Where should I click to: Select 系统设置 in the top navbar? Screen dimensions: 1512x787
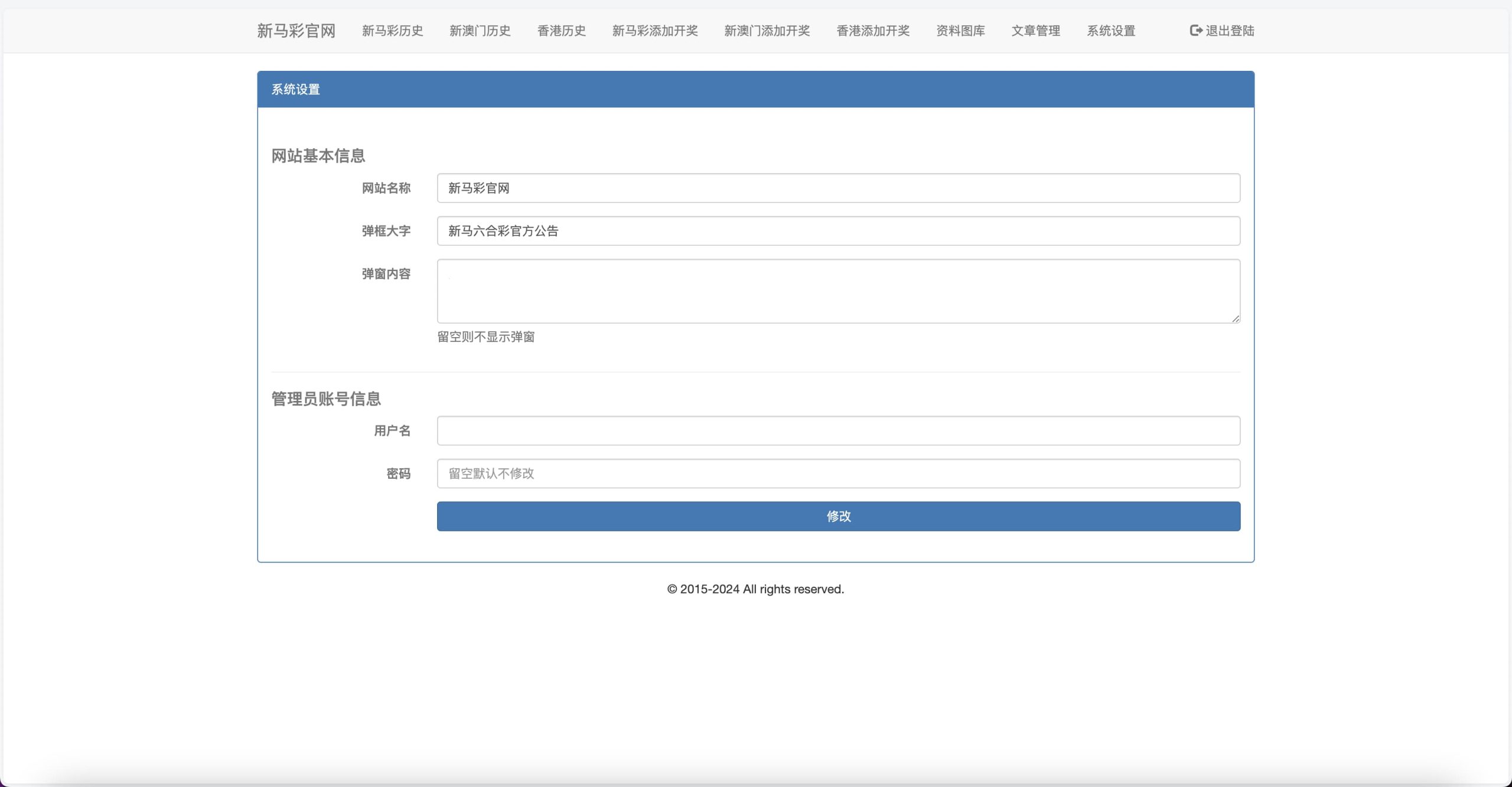point(1111,31)
